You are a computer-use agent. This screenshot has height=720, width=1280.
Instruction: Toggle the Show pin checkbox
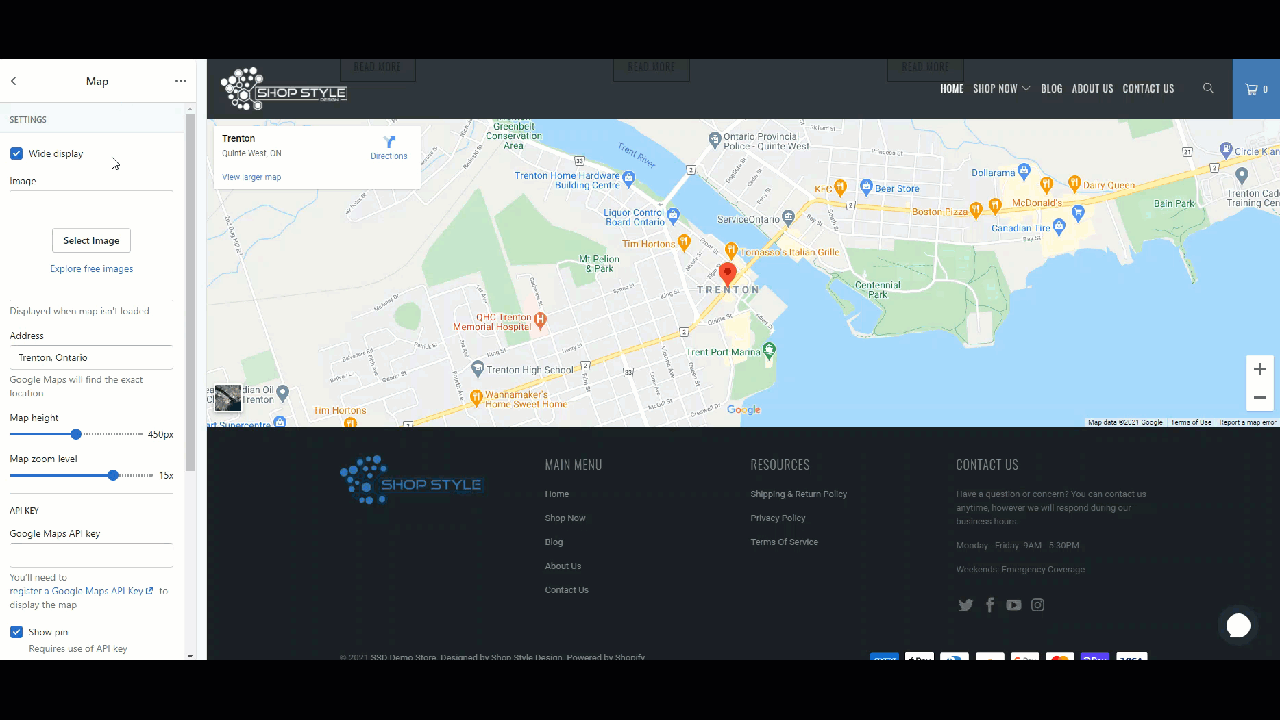(x=16, y=632)
